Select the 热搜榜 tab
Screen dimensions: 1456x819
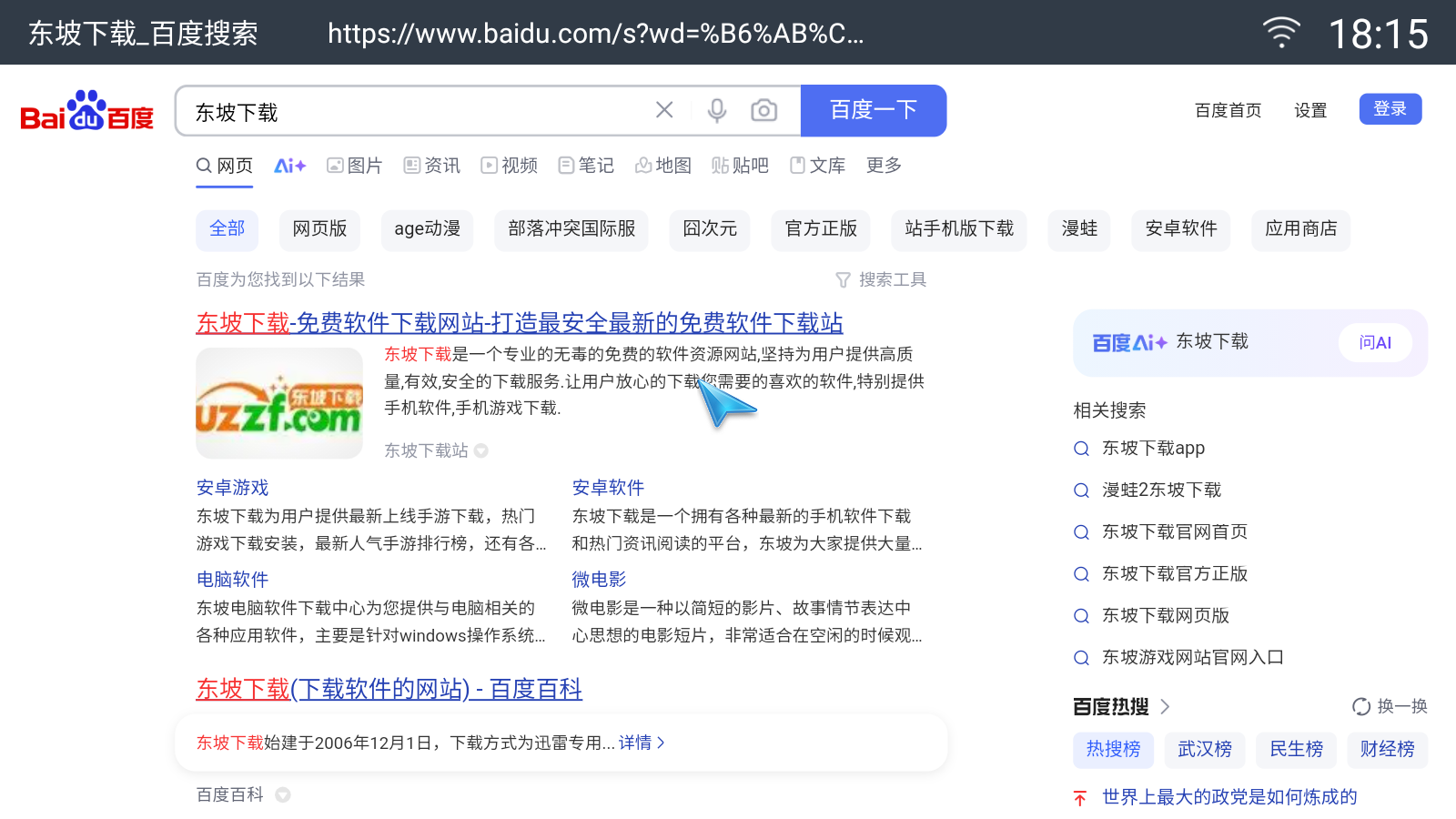tap(1113, 750)
